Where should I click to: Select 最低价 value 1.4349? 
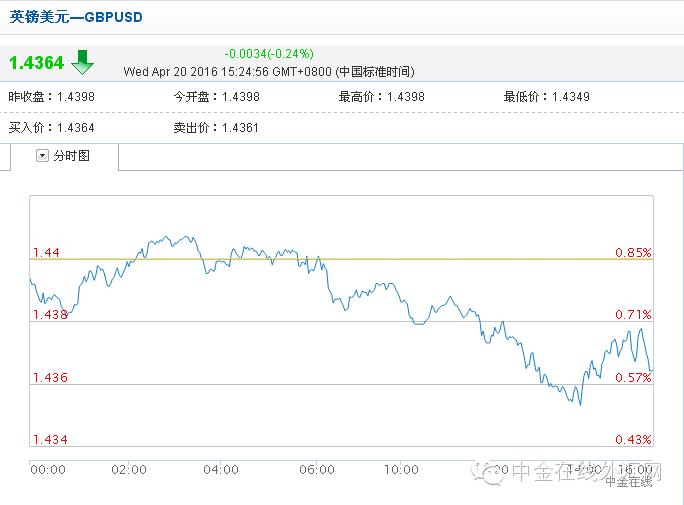[x=571, y=96]
